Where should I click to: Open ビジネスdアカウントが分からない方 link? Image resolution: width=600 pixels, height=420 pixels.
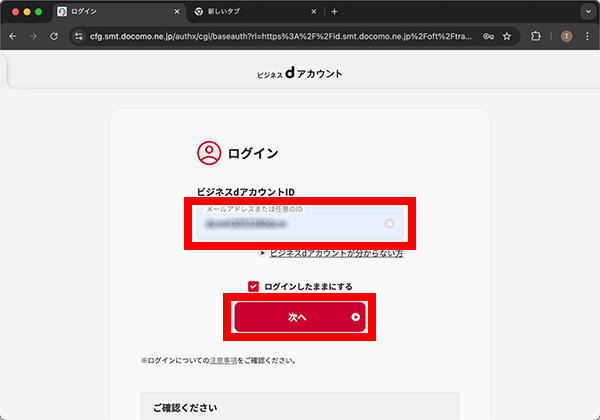pos(336,253)
